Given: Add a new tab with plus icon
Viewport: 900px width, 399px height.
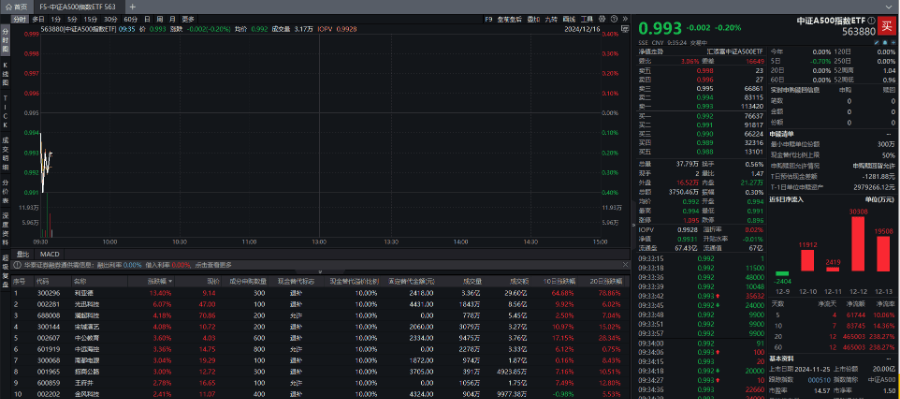Looking at the screenshot, I should [133, 7].
